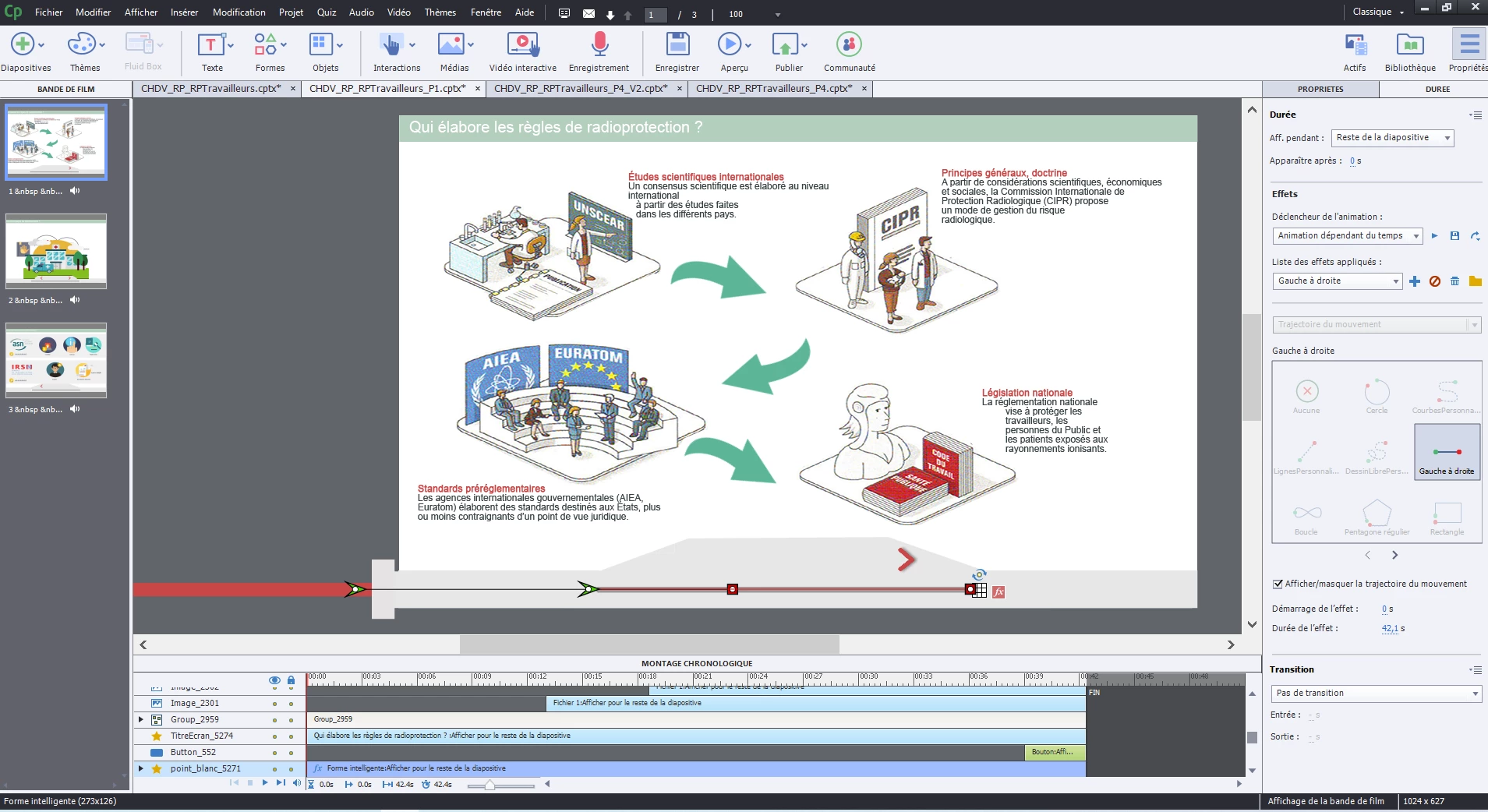Viewport: 1488px width, 812px height.
Task: Expand the Group_2959 timeline layer
Action: pos(141,720)
